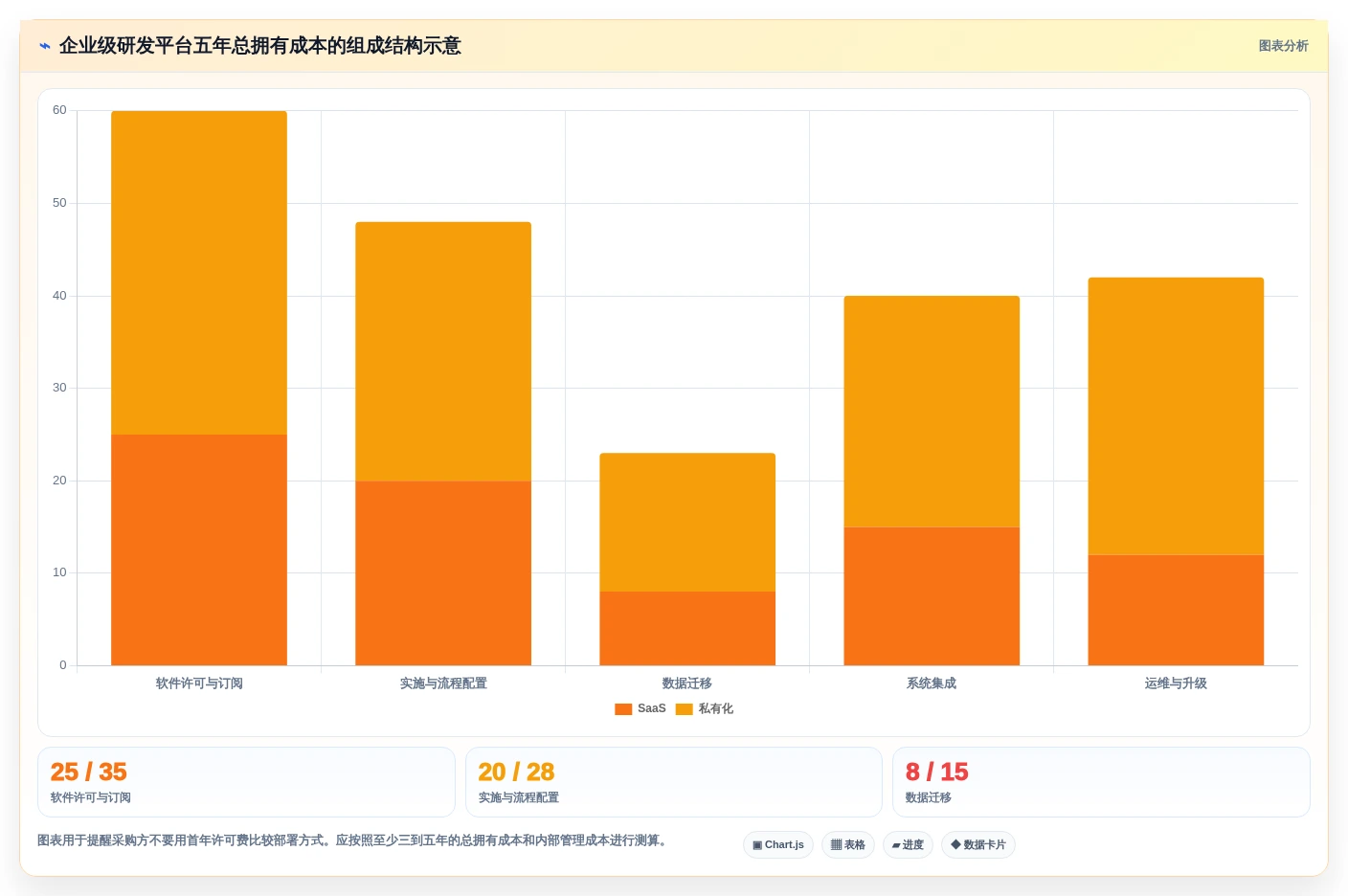Select the Chart.js tag chip
1348x896 pixels.
[778, 844]
